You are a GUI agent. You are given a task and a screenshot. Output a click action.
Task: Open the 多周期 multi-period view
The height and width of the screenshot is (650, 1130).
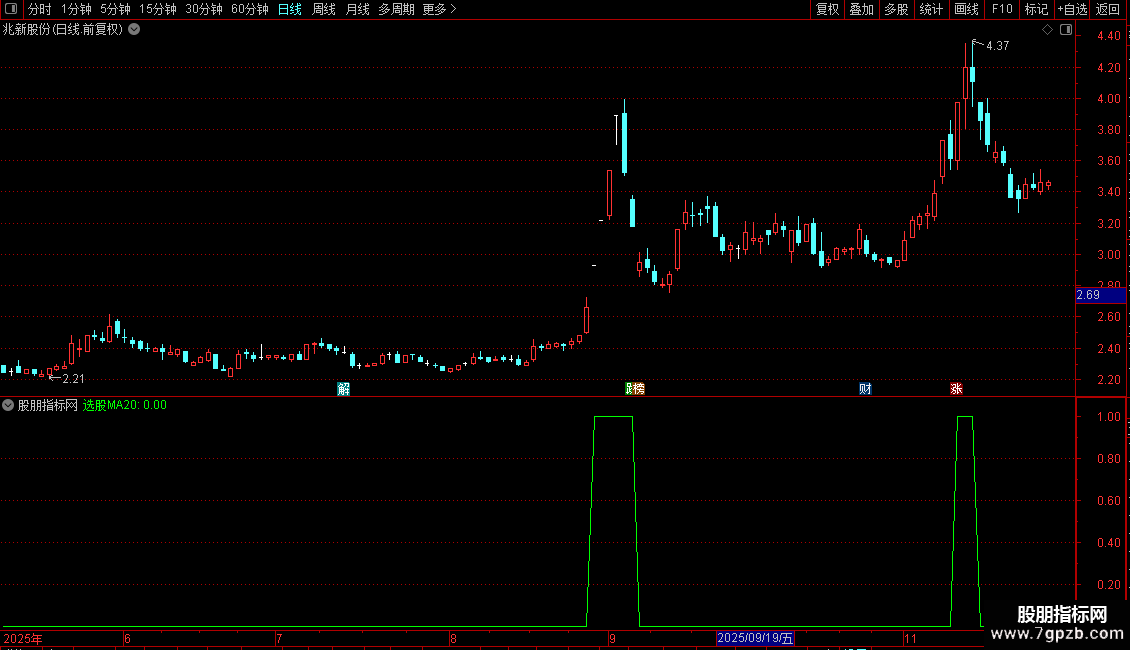[396, 9]
